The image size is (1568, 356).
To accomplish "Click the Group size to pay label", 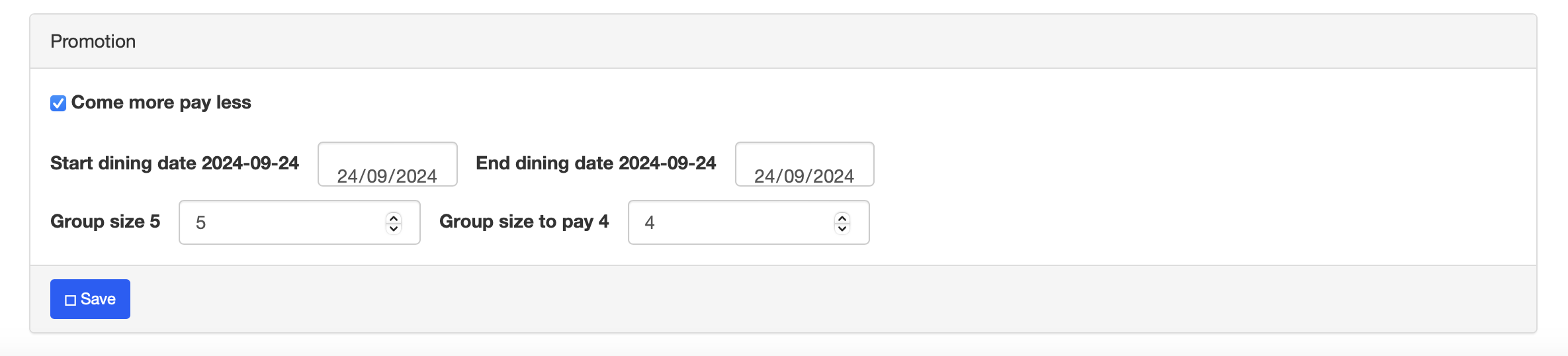I will coord(523,222).
